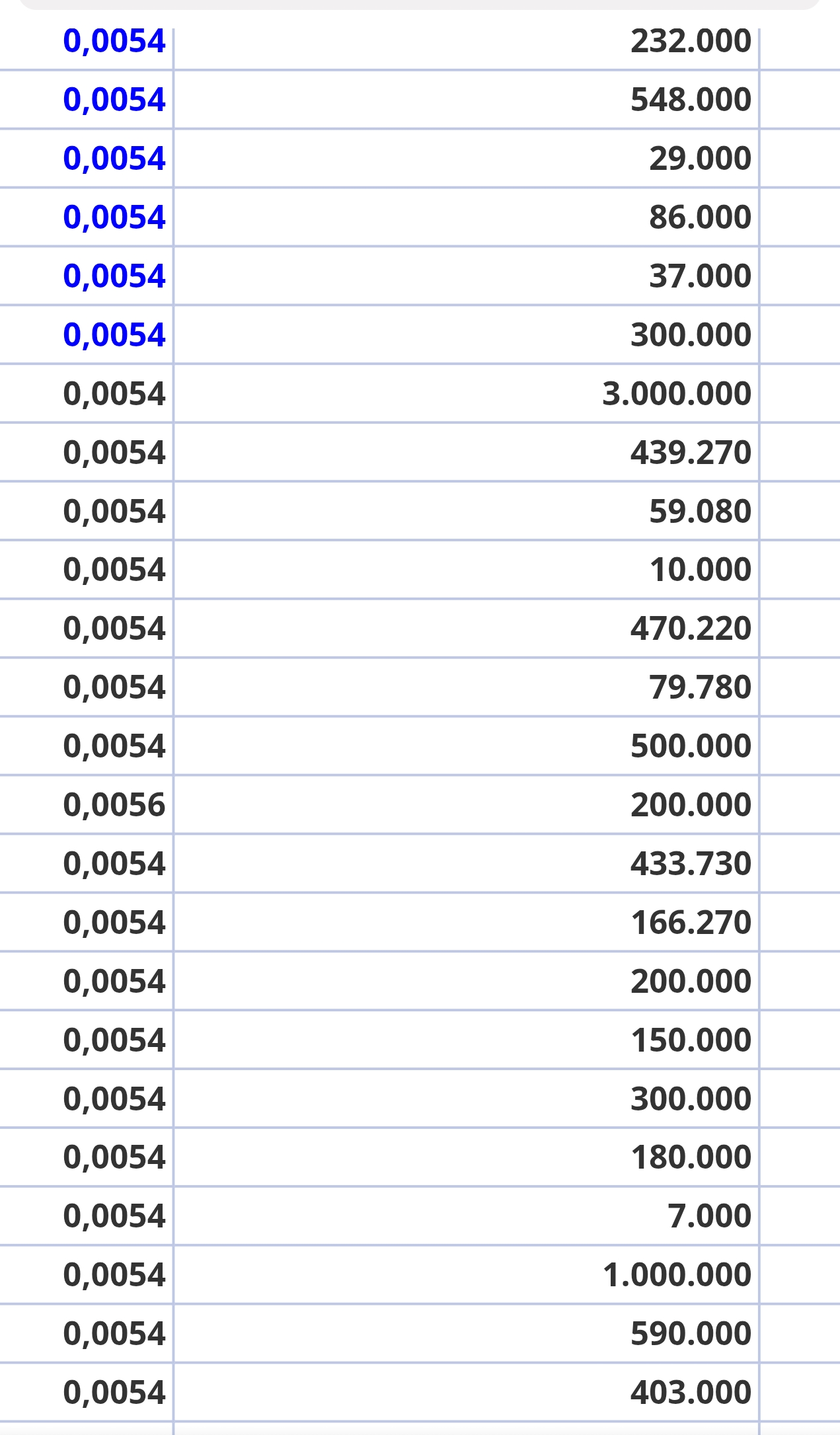Click the 548.000 volume value

point(691,100)
